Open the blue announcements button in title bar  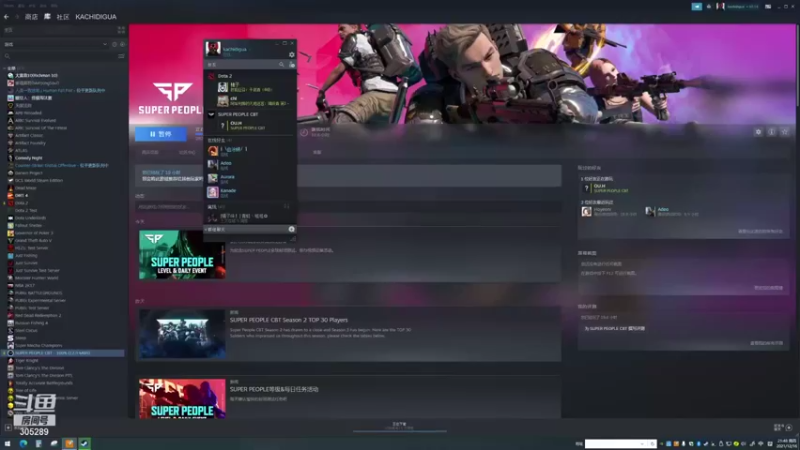[696, 7]
